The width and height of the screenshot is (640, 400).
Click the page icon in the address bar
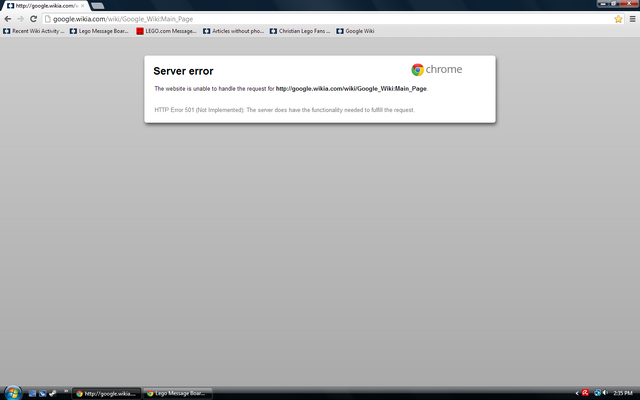[48, 19]
